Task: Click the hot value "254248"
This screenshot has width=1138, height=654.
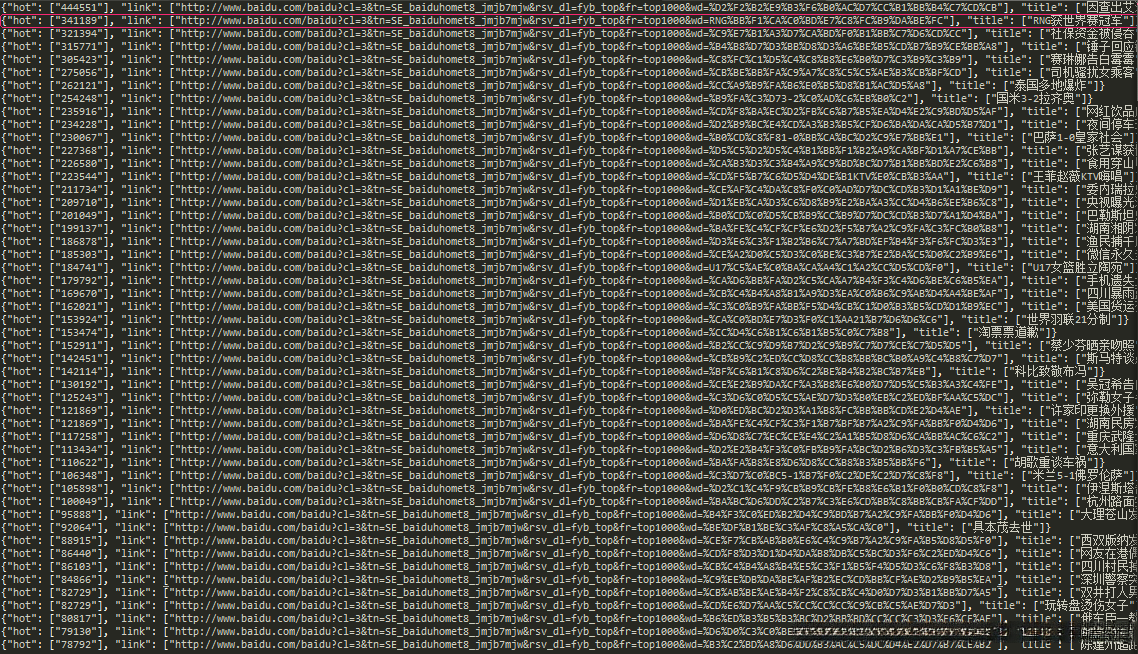Action: 80,99
